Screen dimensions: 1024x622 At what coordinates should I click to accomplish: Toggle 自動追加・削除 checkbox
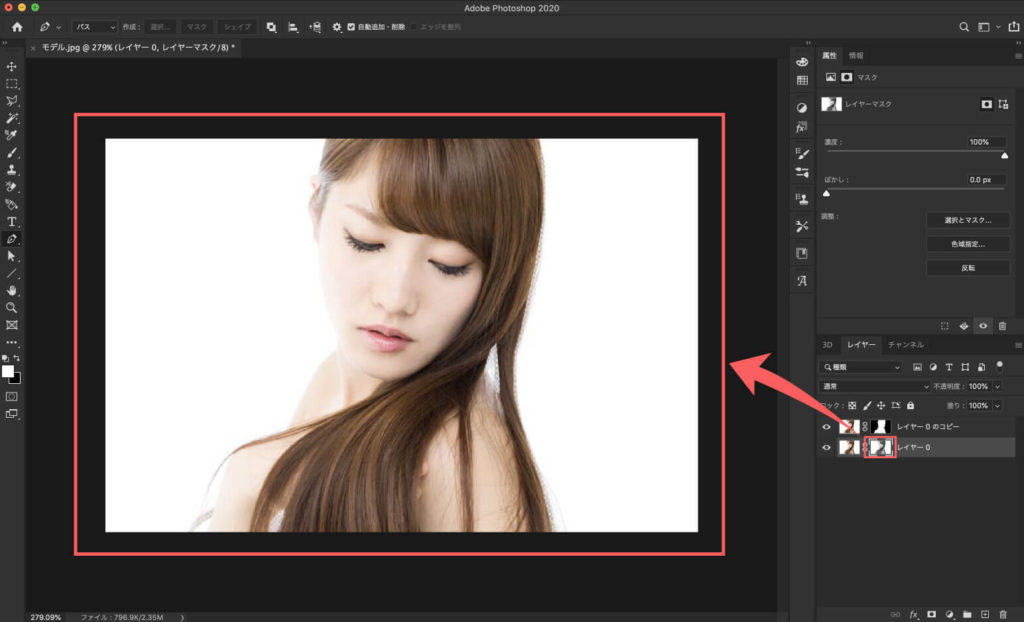(351, 27)
